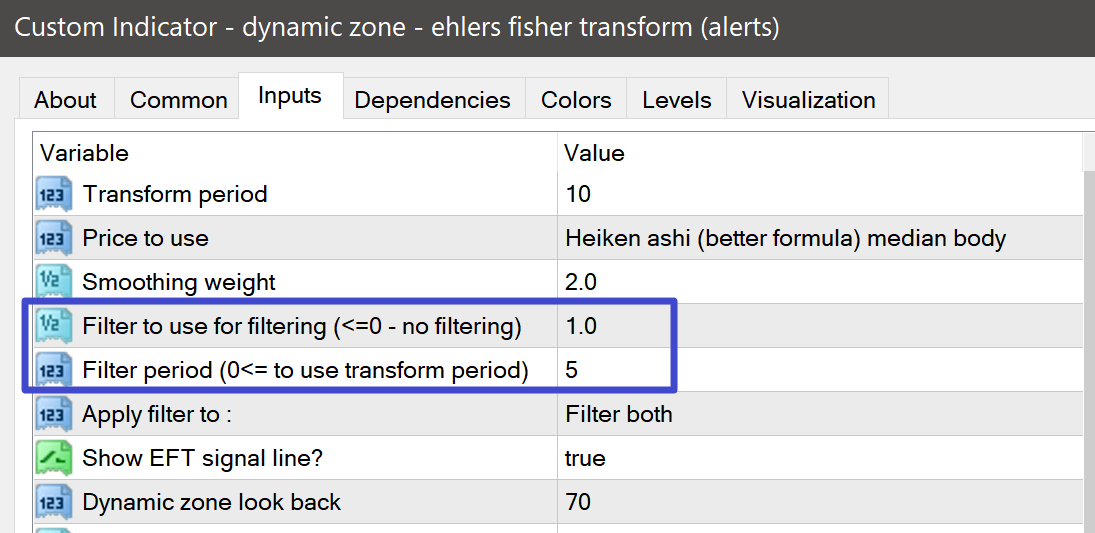Open the Visualization tab

click(808, 99)
